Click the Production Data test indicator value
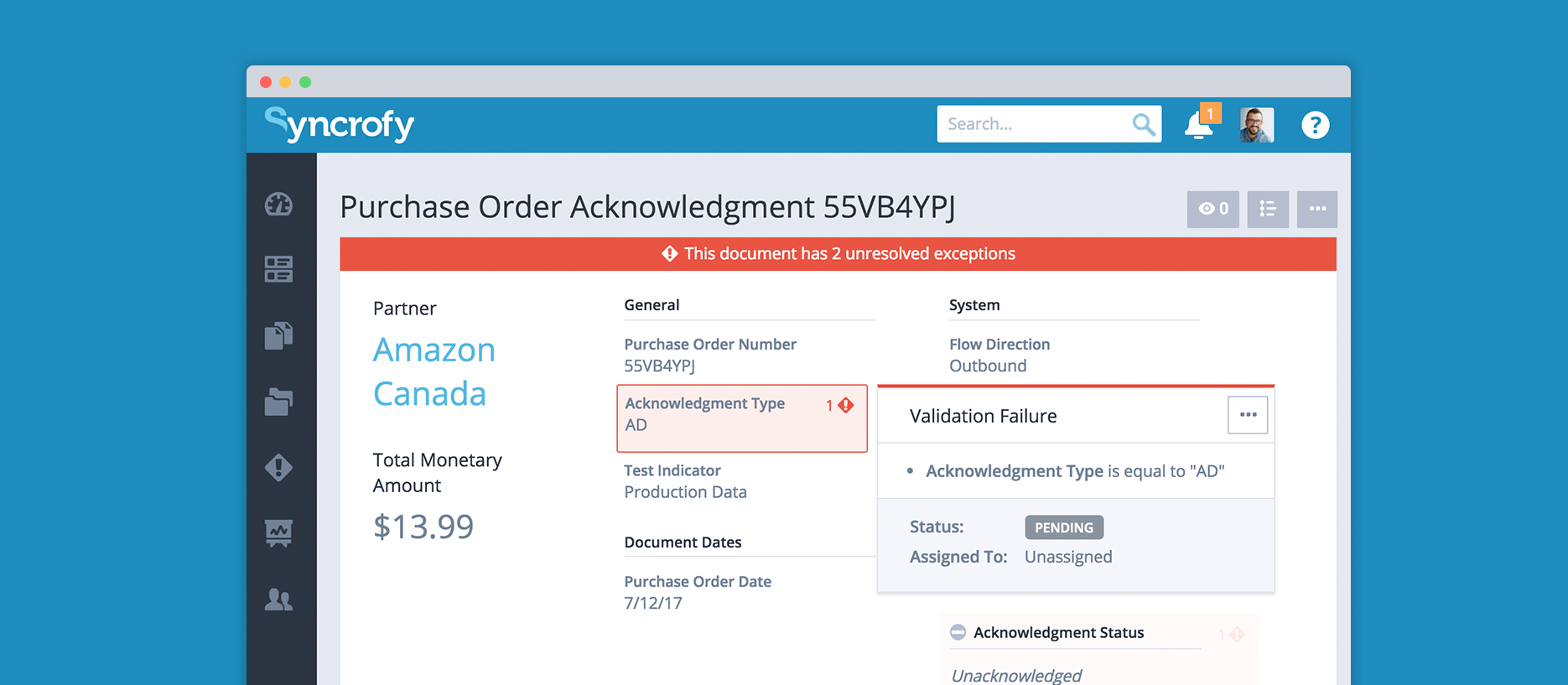The width and height of the screenshot is (1568, 685). (685, 492)
